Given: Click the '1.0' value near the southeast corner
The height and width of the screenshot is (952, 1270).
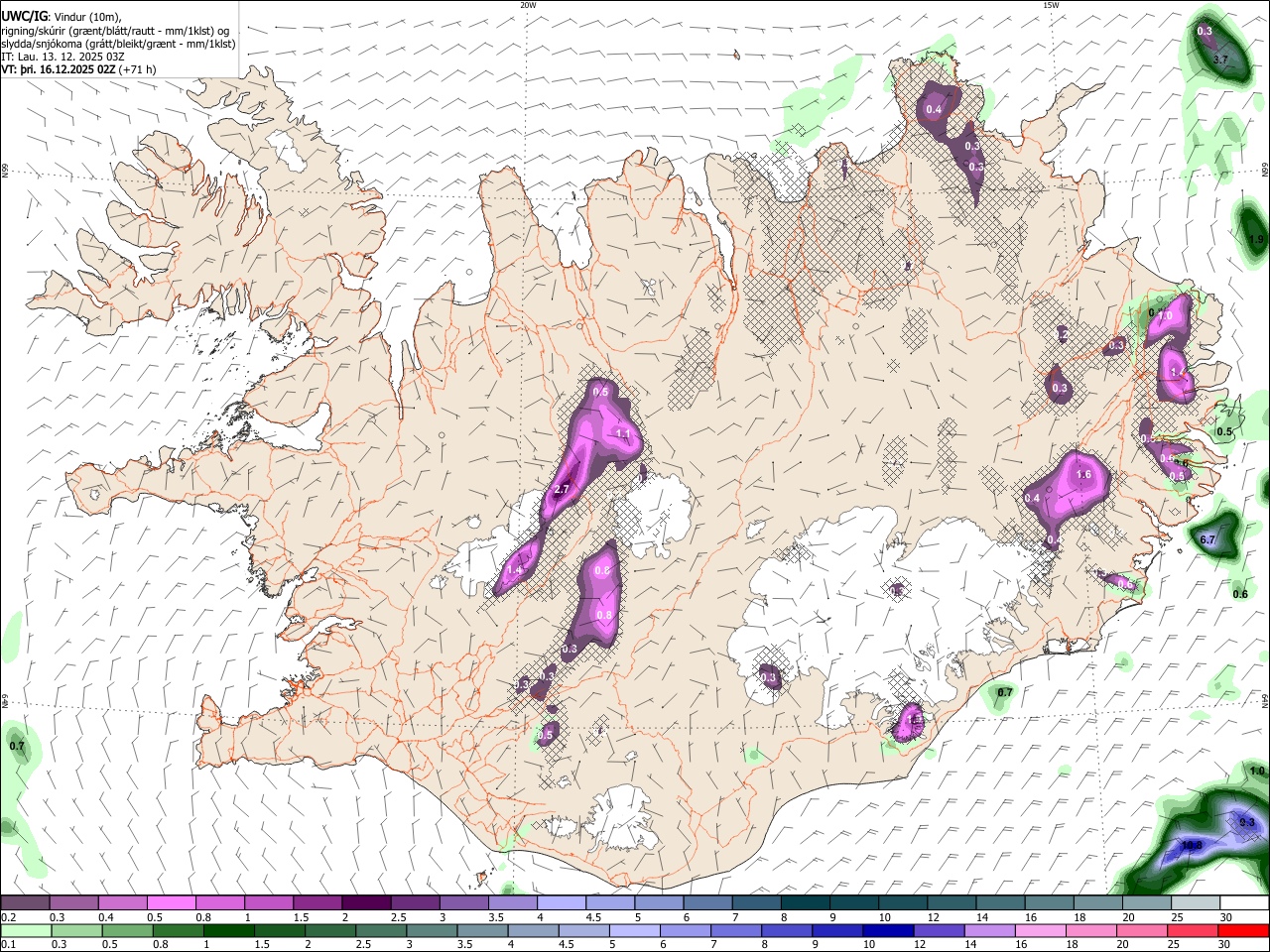Looking at the screenshot, I should pos(1257,771).
